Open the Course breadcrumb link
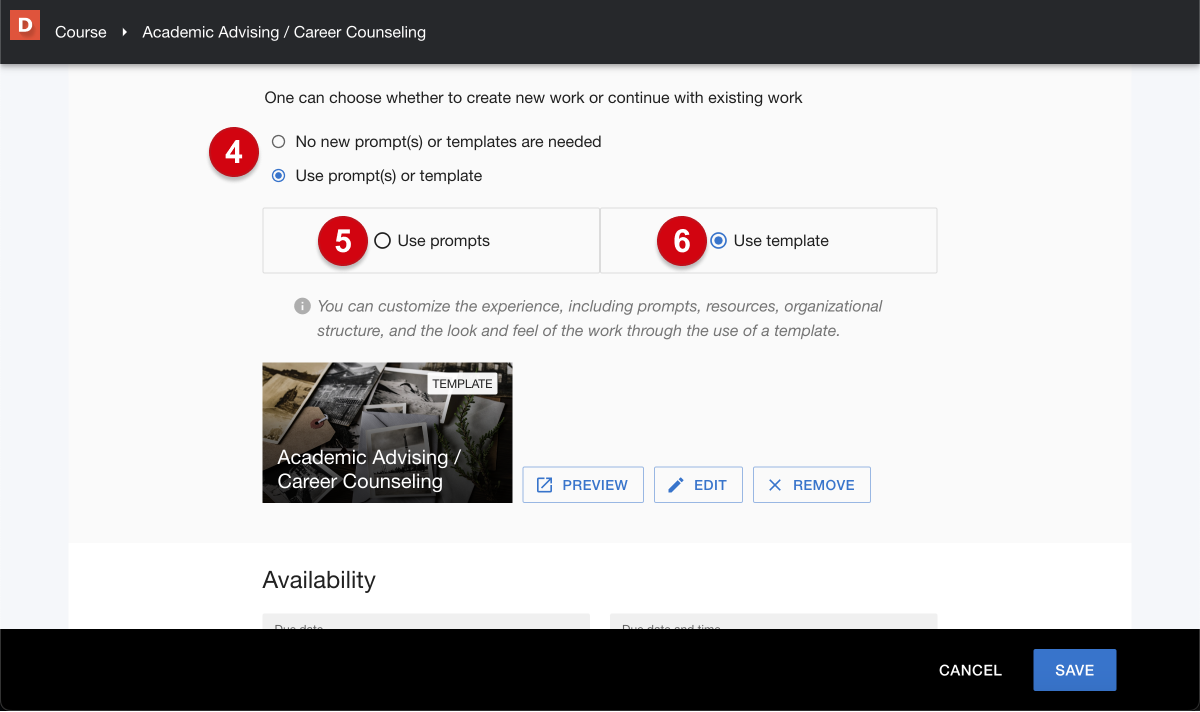 tap(81, 32)
